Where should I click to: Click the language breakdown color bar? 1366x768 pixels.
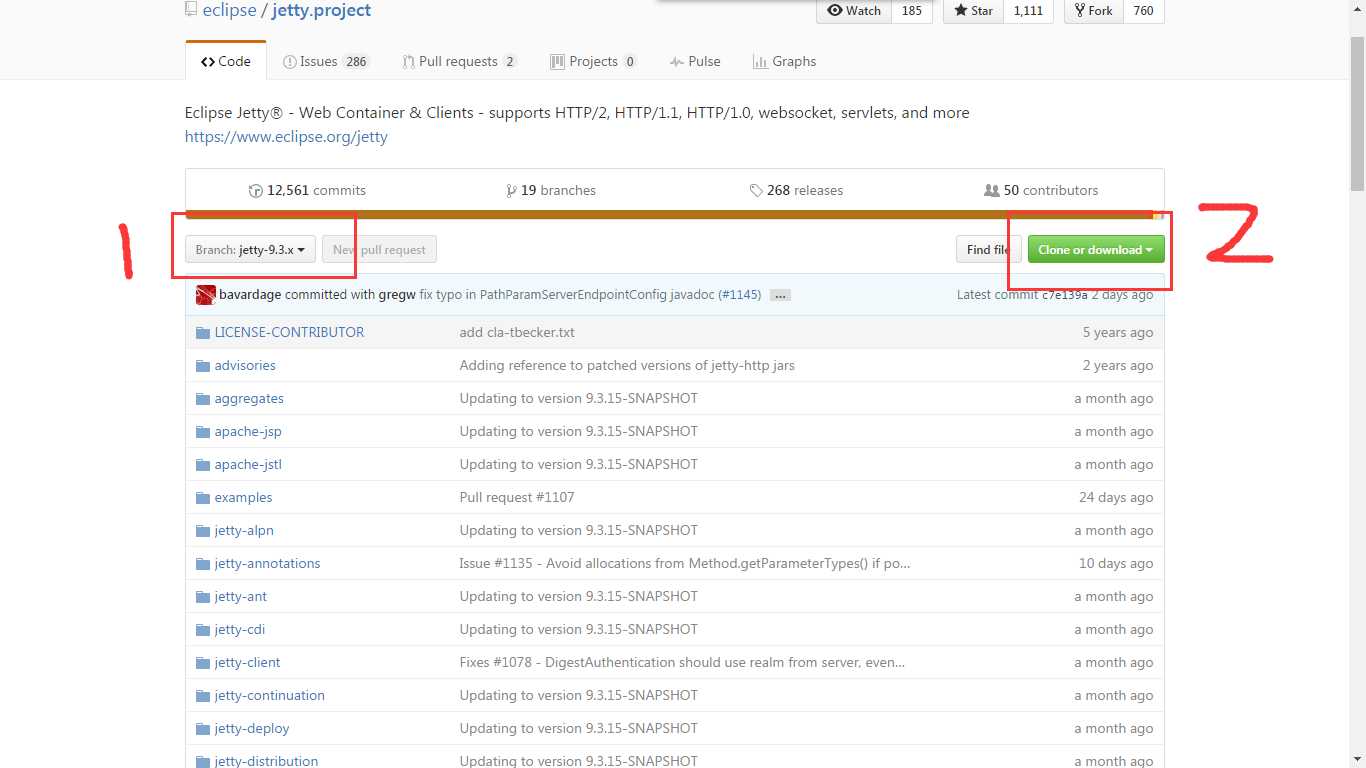click(675, 214)
